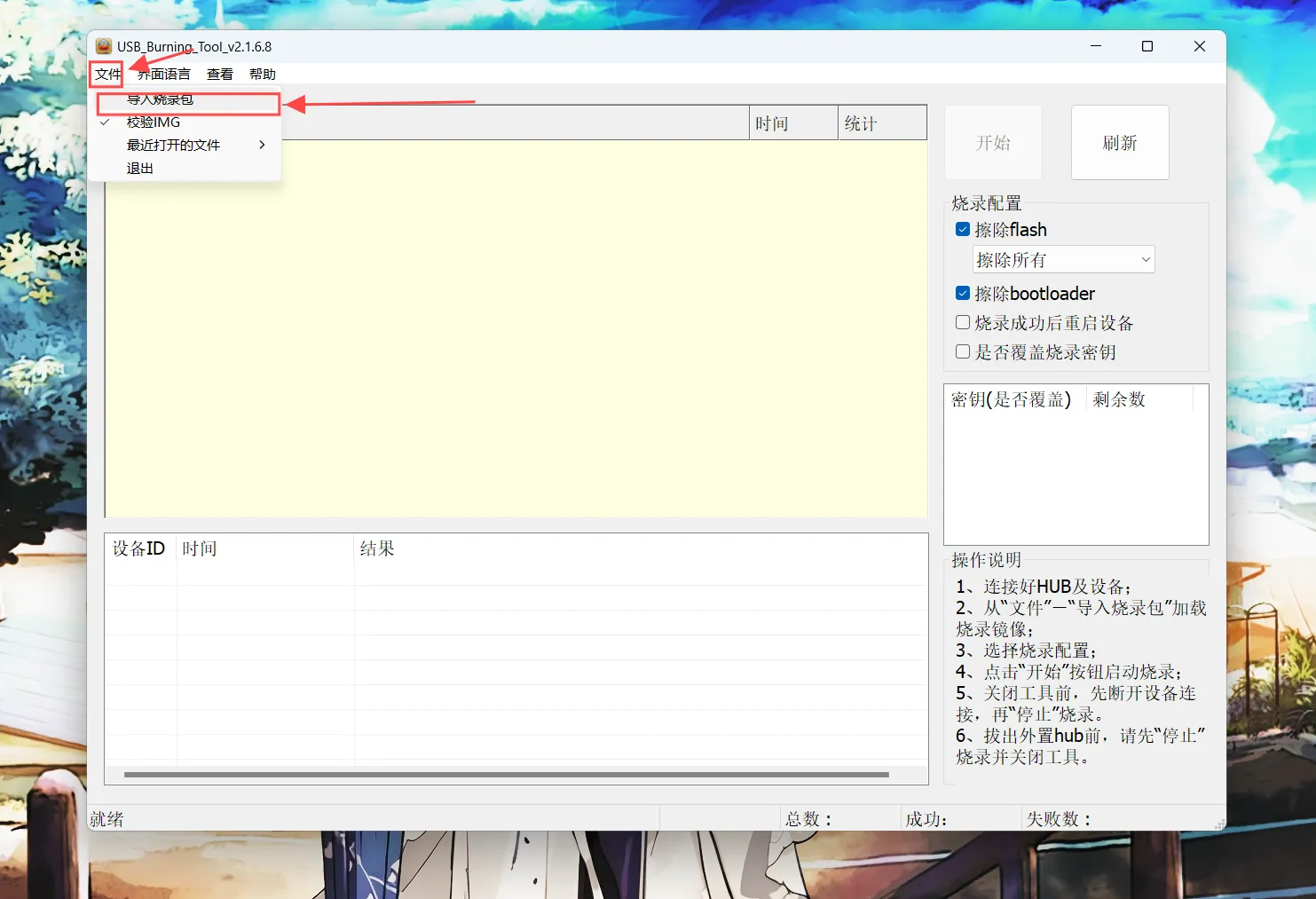Click the 结果 column header
The image size is (1316, 899).
click(x=377, y=549)
